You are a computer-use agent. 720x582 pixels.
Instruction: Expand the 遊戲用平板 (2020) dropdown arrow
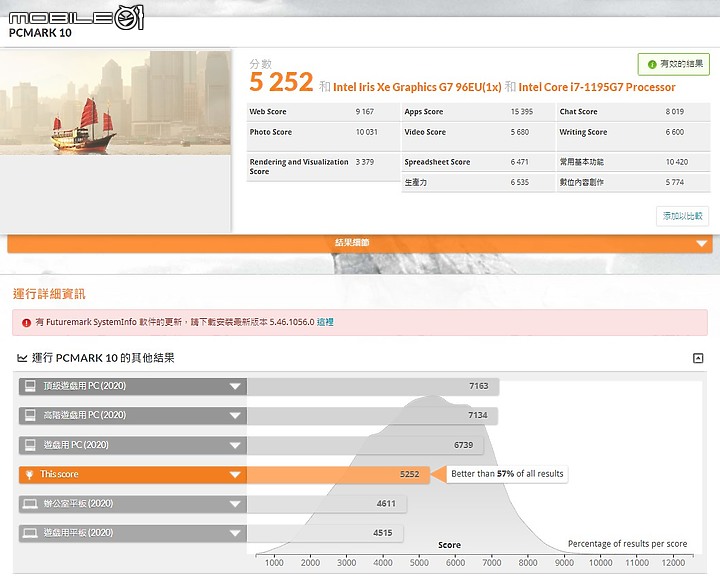click(235, 533)
